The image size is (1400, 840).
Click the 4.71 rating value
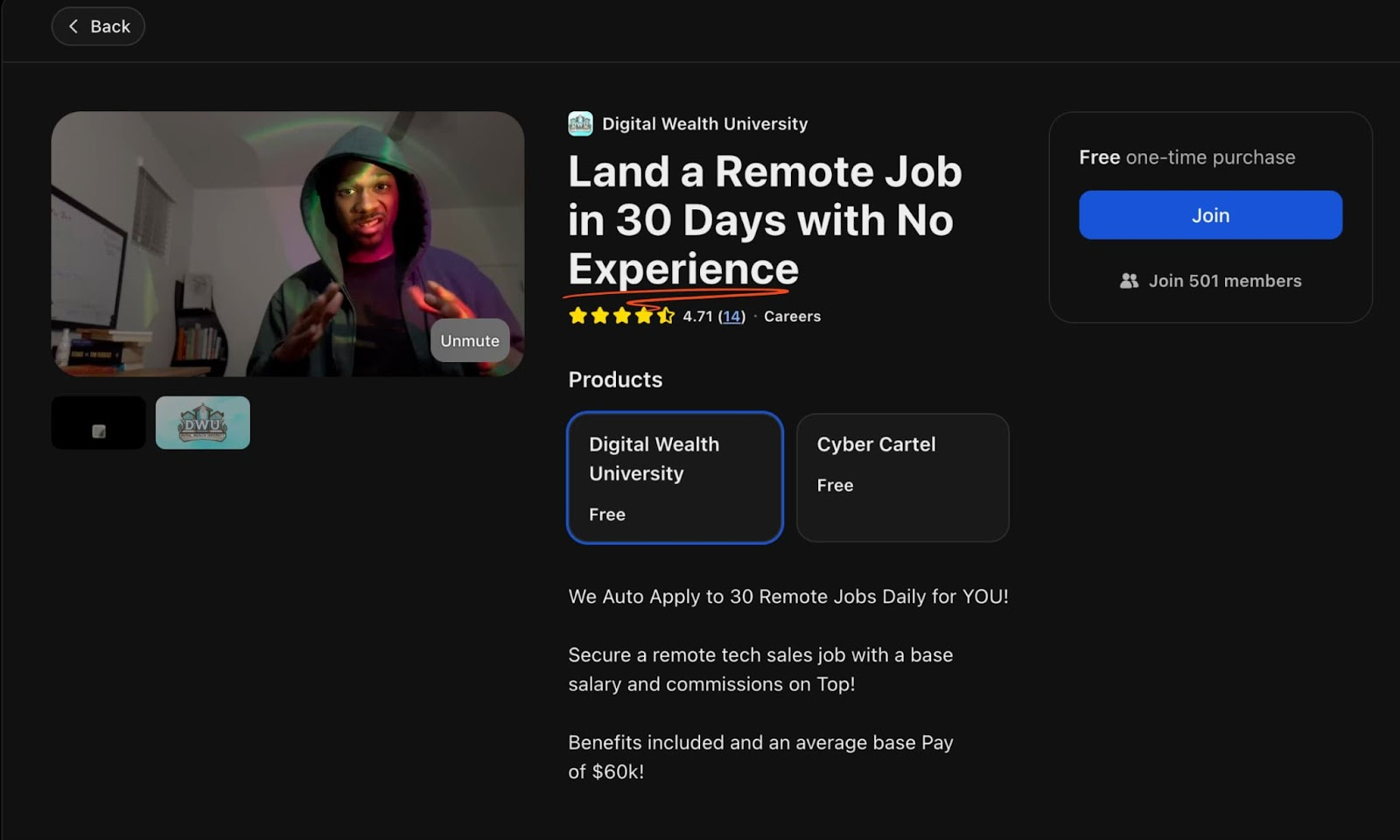pos(697,317)
